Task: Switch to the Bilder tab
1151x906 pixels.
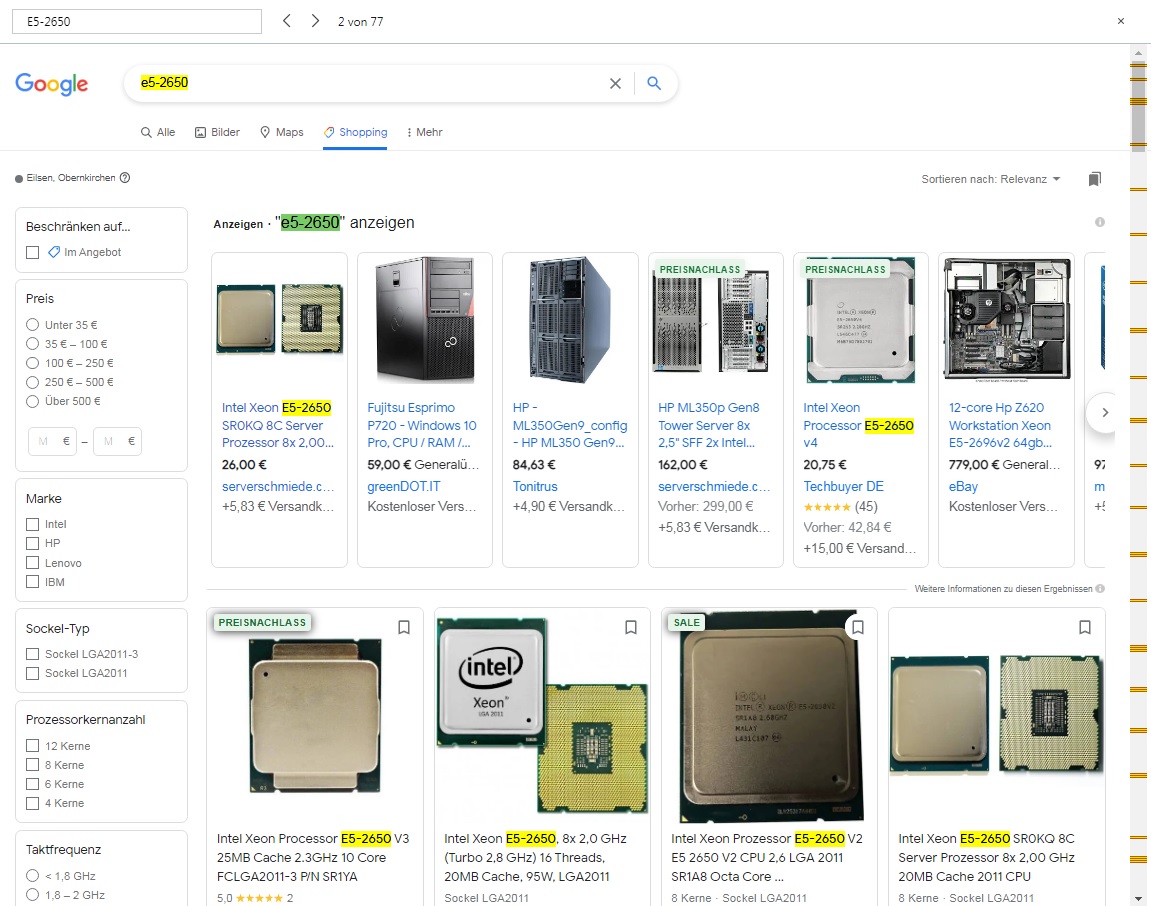Action: (x=217, y=132)
